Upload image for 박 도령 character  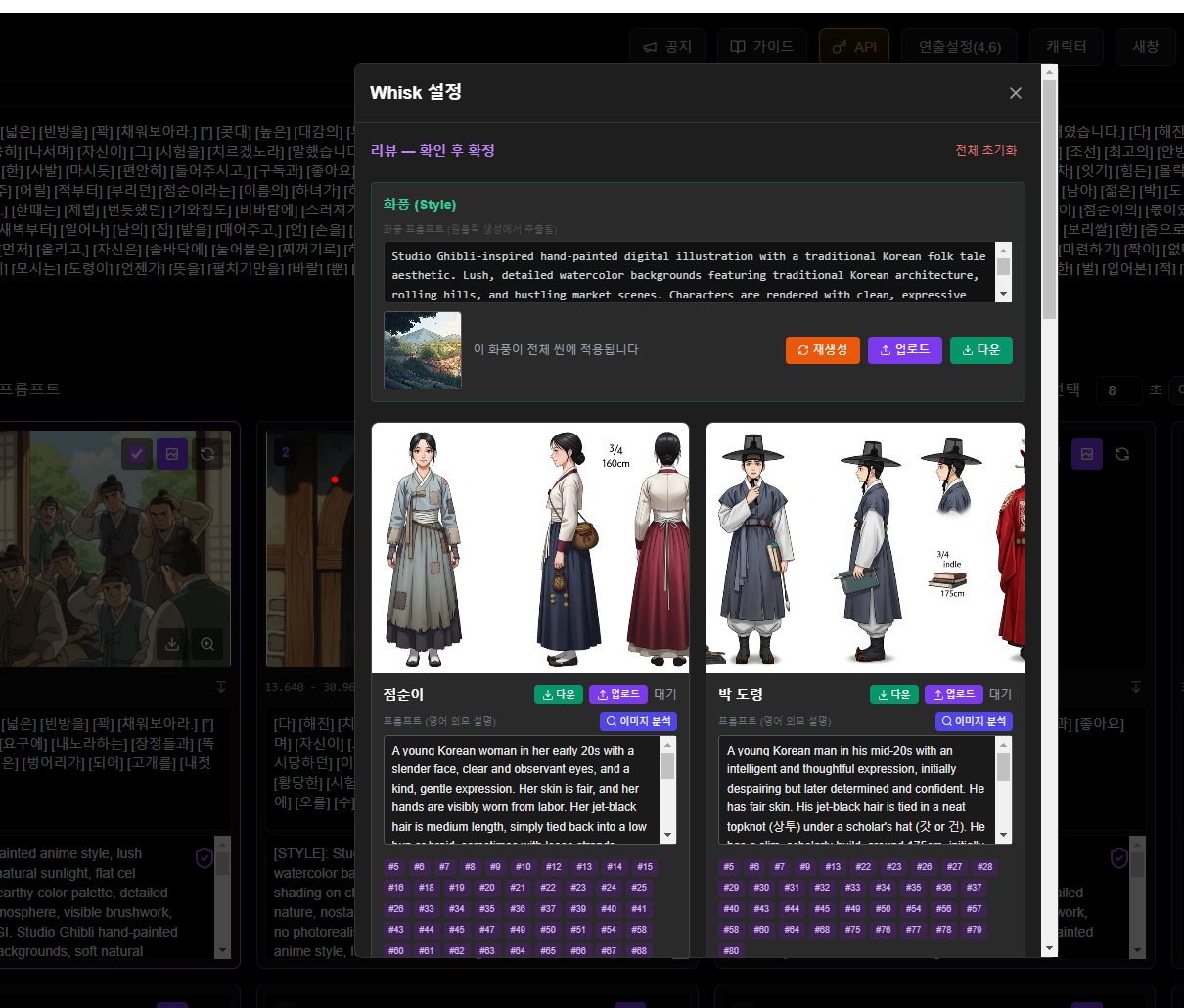tap(953, 694)
